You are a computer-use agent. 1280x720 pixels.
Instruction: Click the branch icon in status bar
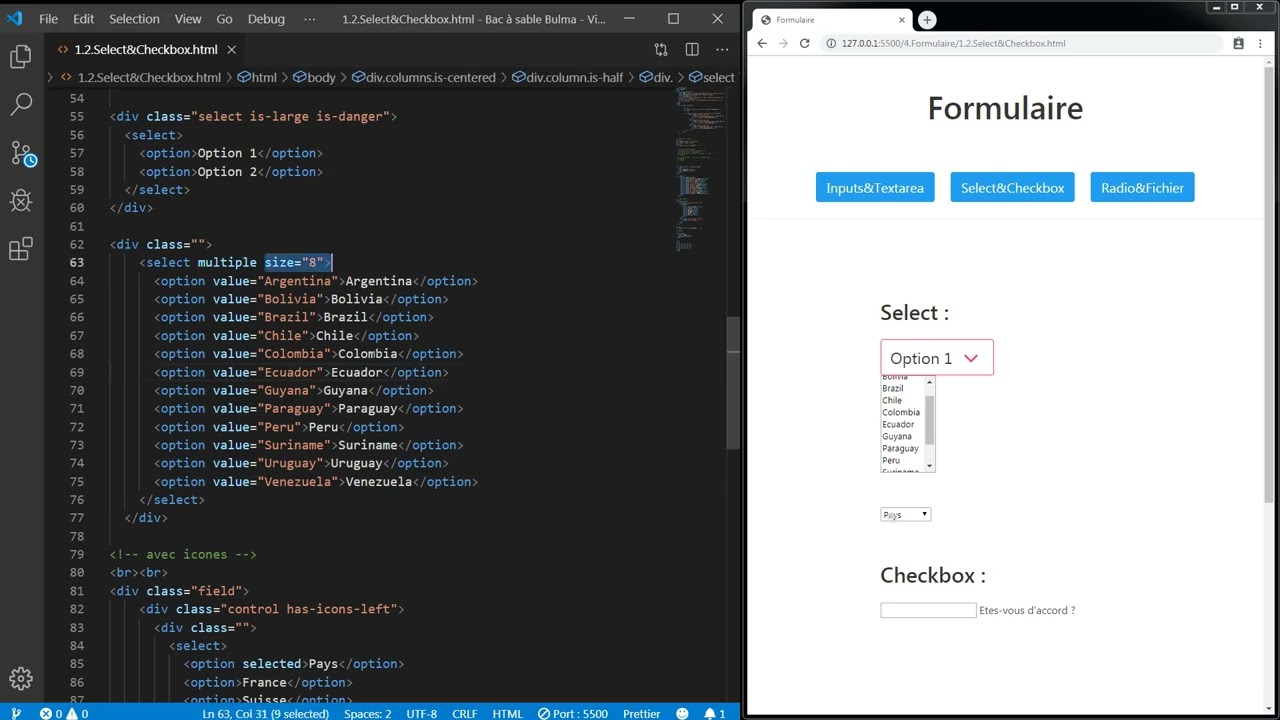click(15, 713)
